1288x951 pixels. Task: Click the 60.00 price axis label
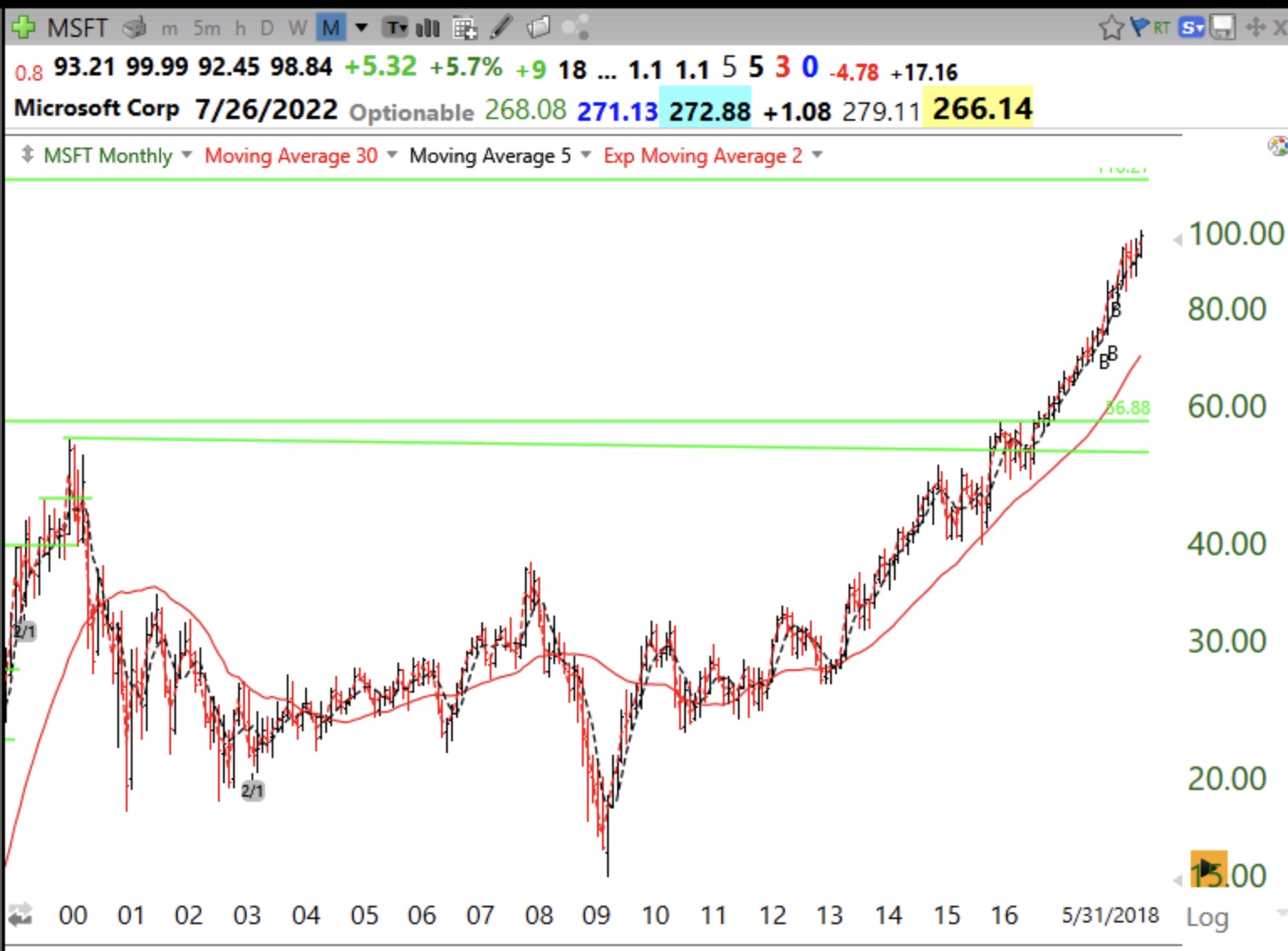(x=1227, y=407)
